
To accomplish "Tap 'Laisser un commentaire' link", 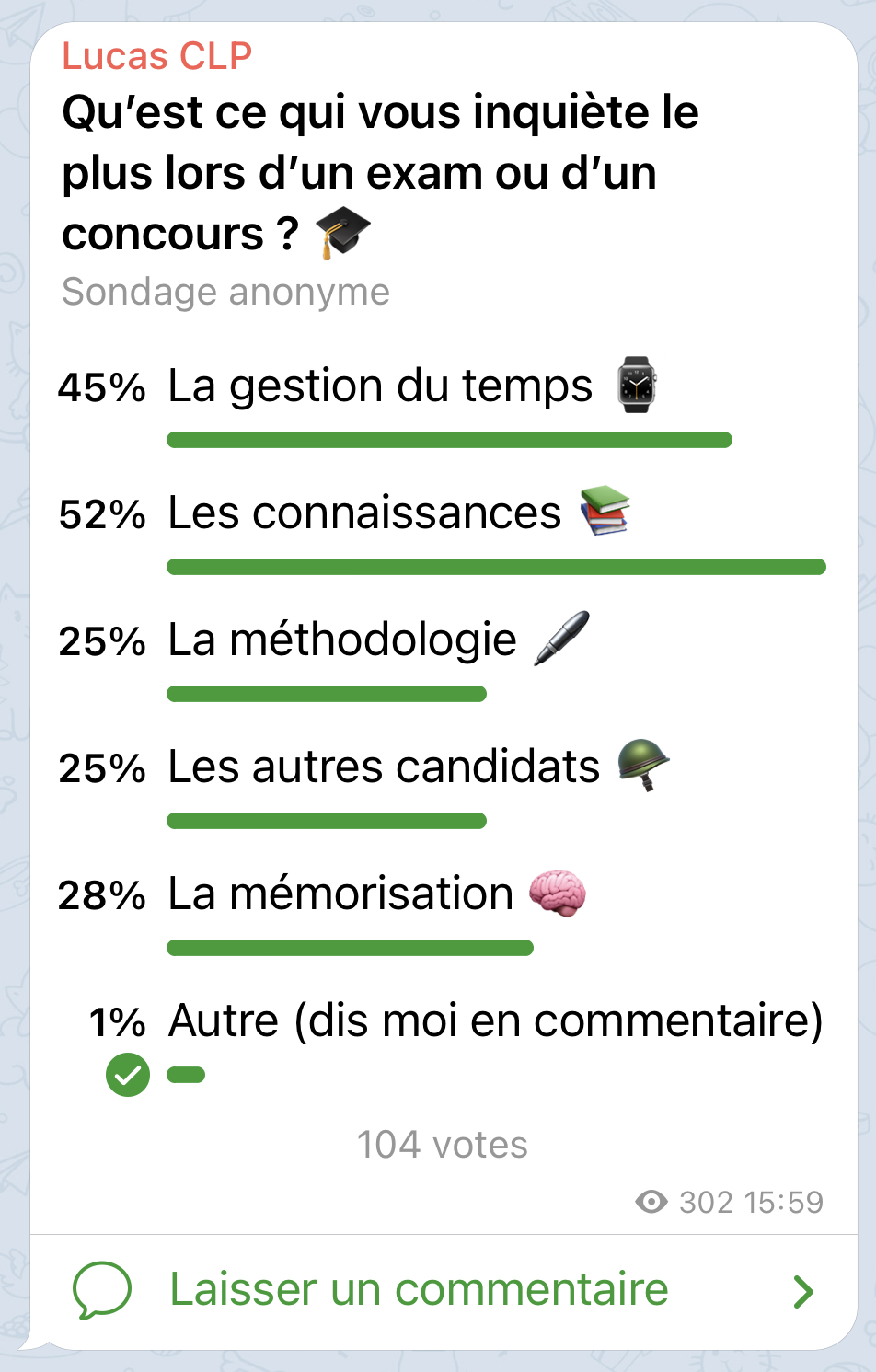I will pyautogui.click(x=419, y=1289).
